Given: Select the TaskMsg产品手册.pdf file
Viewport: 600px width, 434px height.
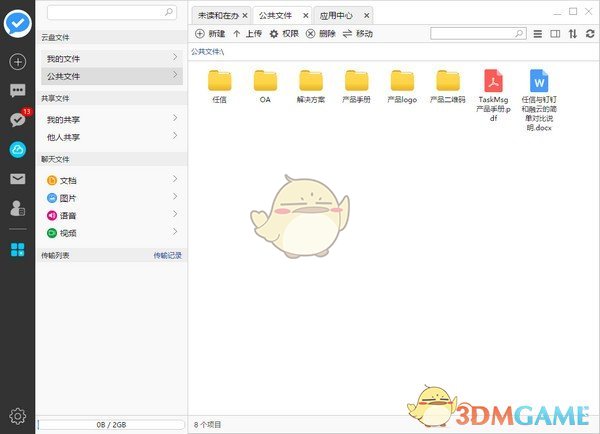Looking at the screenshot, I should [493, 95].
